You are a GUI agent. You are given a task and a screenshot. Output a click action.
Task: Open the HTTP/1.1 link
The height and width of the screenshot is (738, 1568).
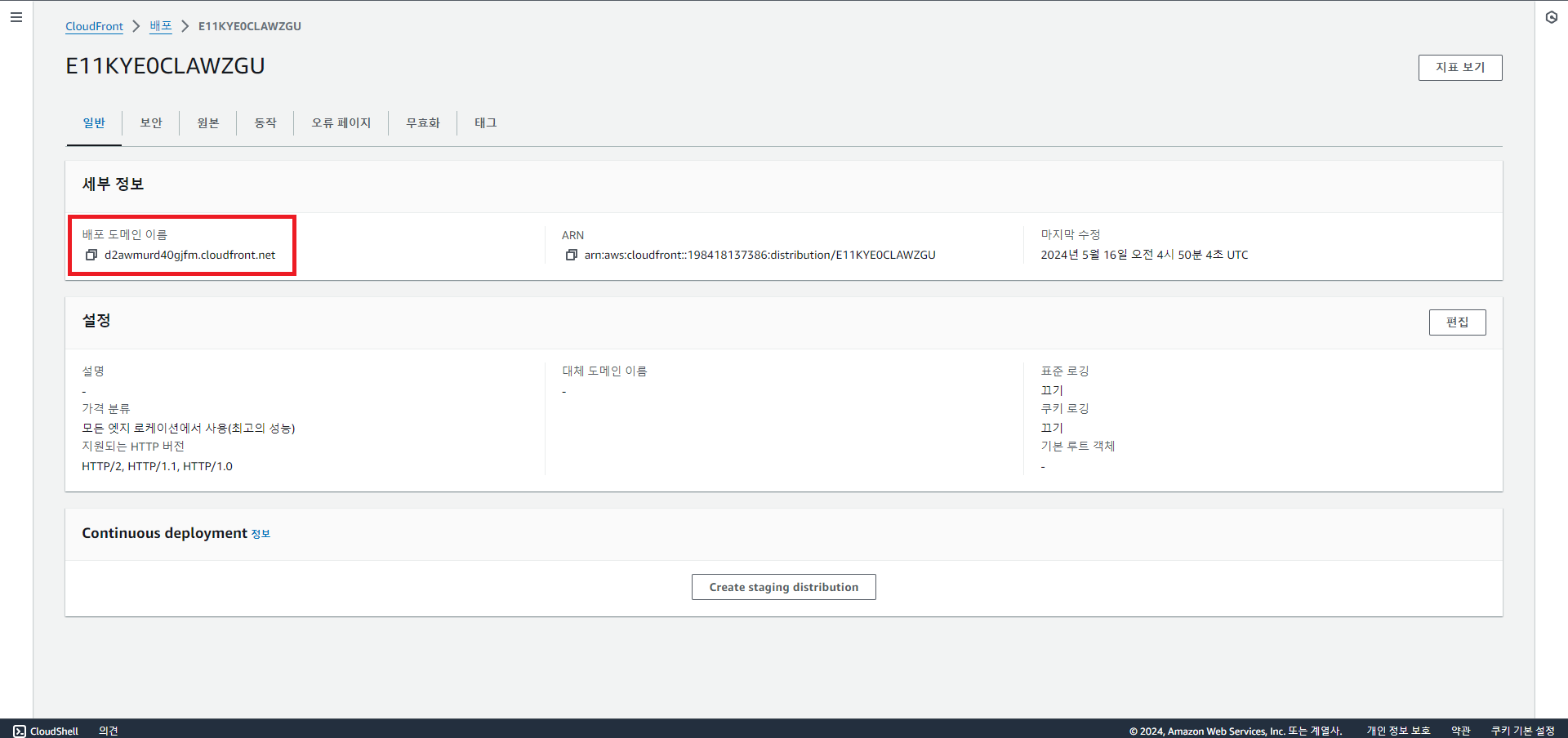pyautogui.click(x=152, y=466)
